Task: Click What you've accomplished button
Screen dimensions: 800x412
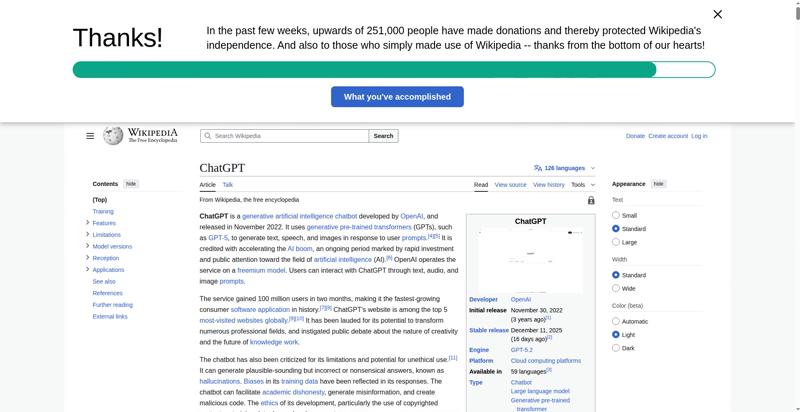Action: [x=397, y=97]
